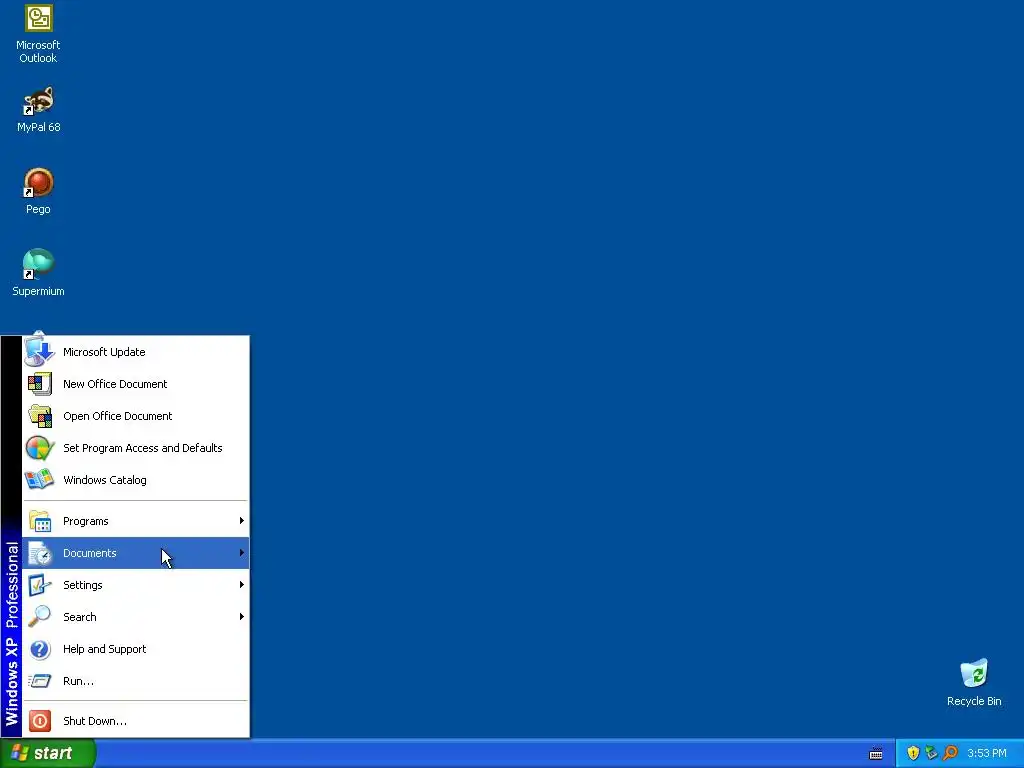The image size is (1024, 768).
Task: Click the Run dialog icon
Action: pyautogui.click(x=40, y=680)
